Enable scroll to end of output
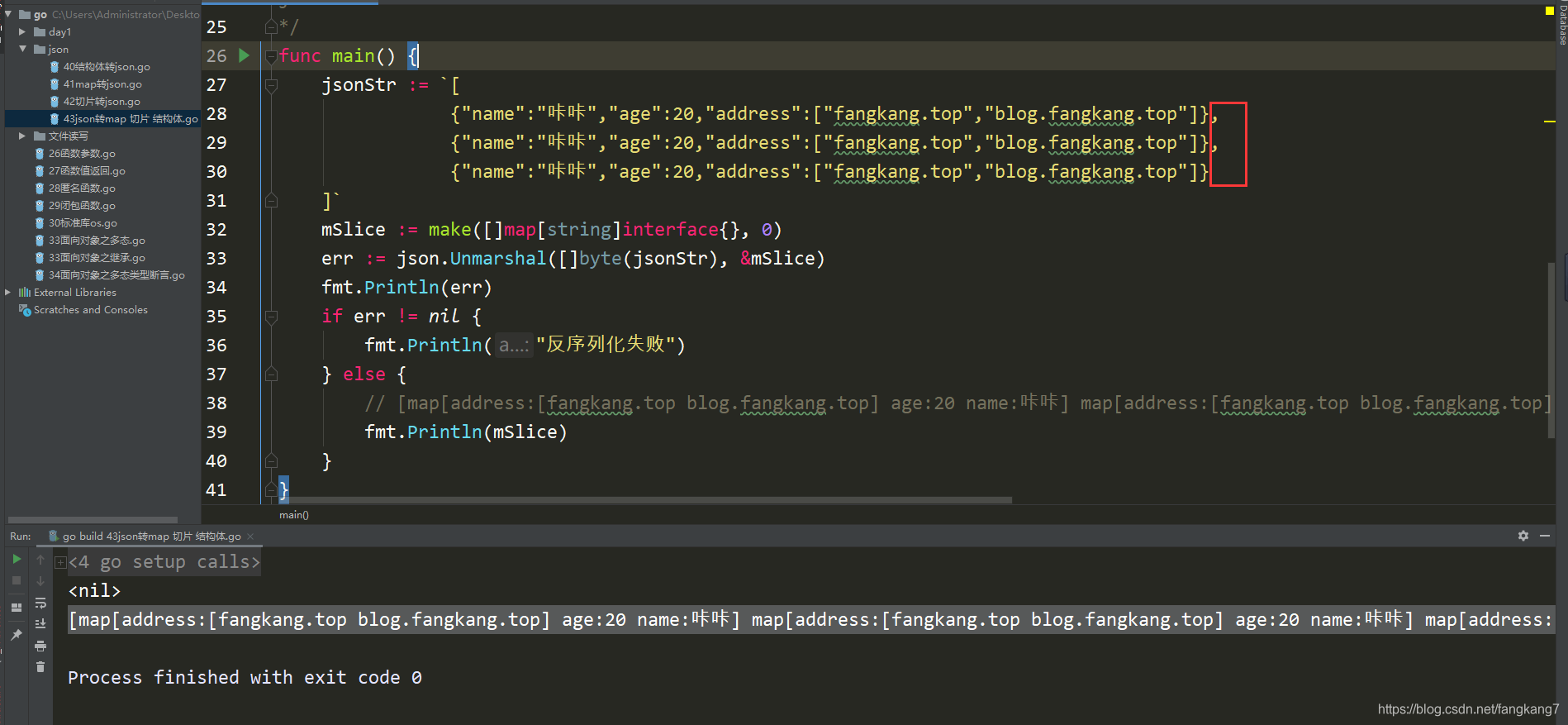The width and height of the screenshot is (1568, 725). (40, 624)
